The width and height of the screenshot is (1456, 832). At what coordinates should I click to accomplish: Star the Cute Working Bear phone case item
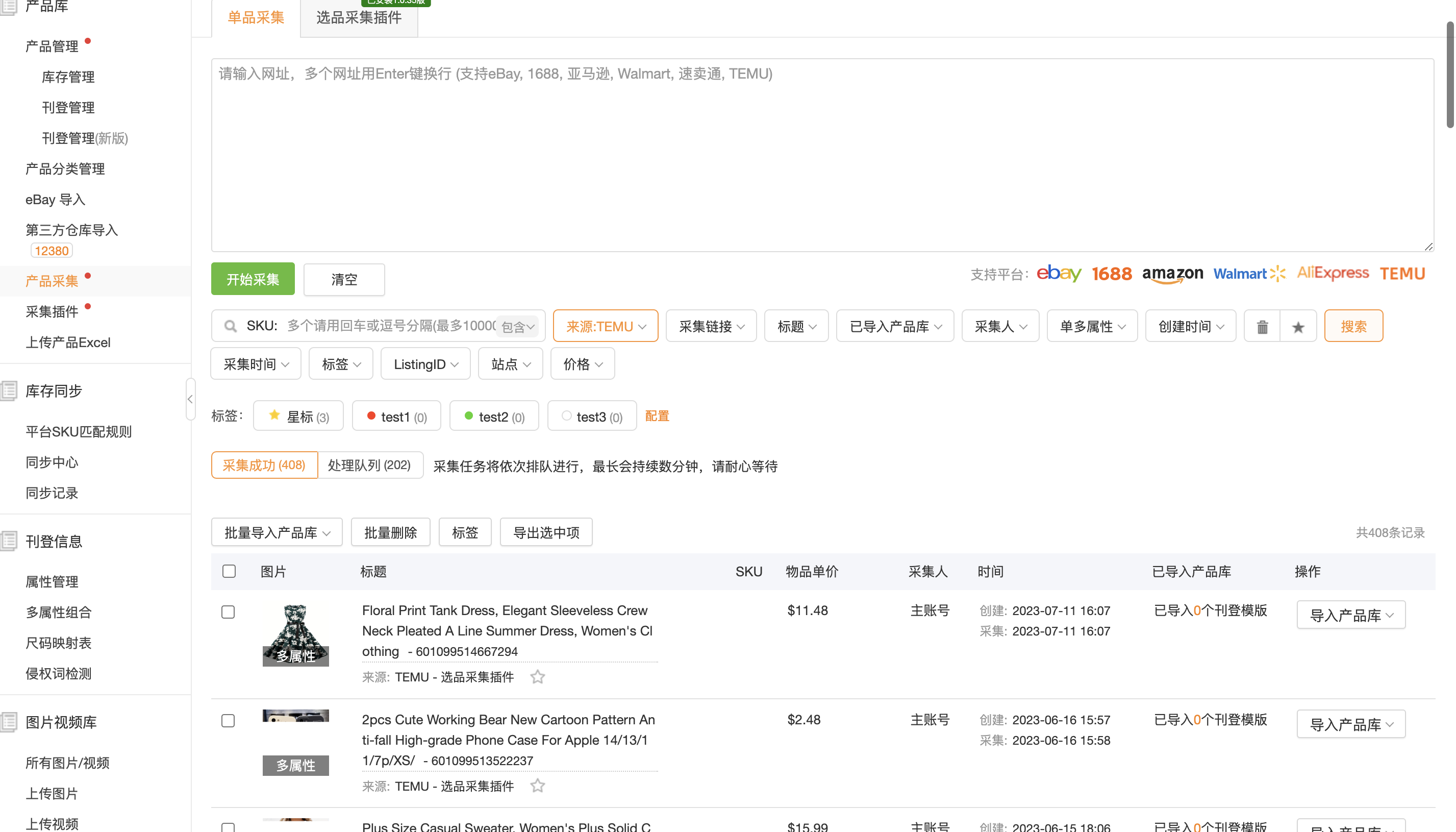(537, 786)
